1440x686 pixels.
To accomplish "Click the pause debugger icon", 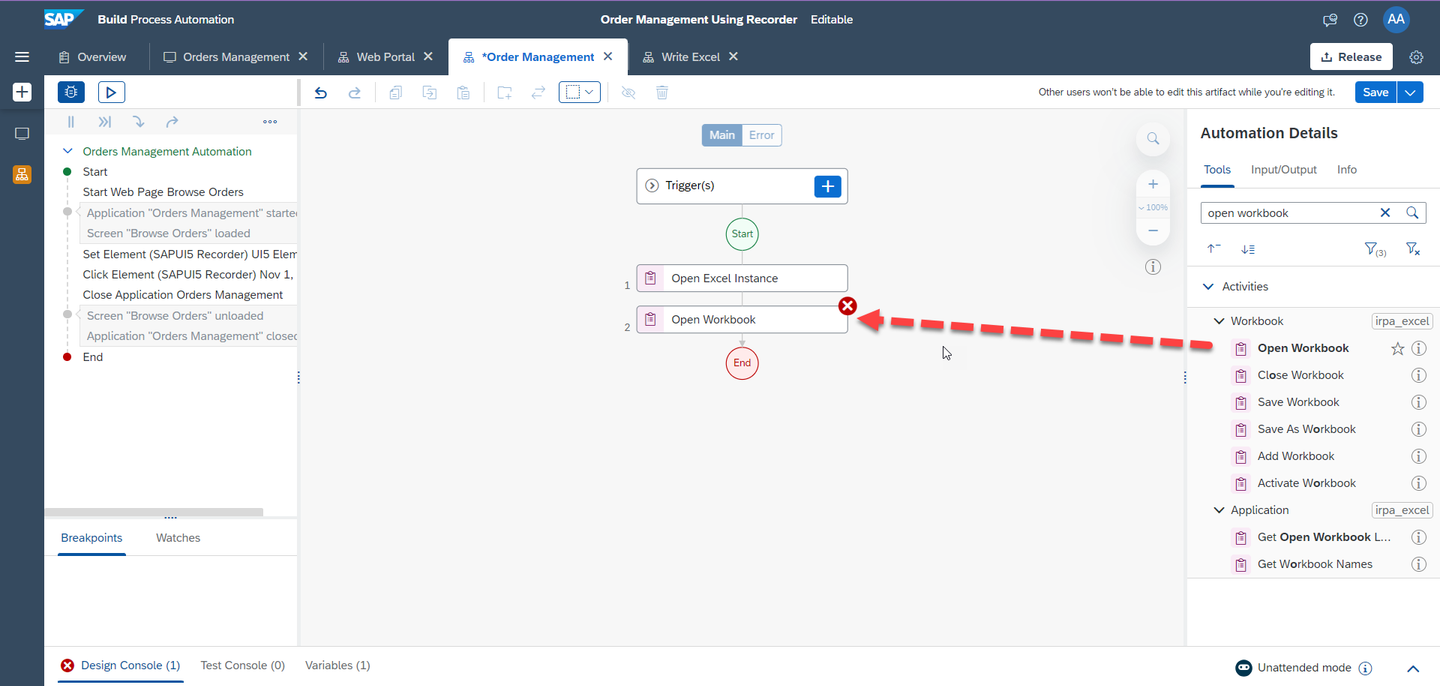I will click(x=71, y=122).
